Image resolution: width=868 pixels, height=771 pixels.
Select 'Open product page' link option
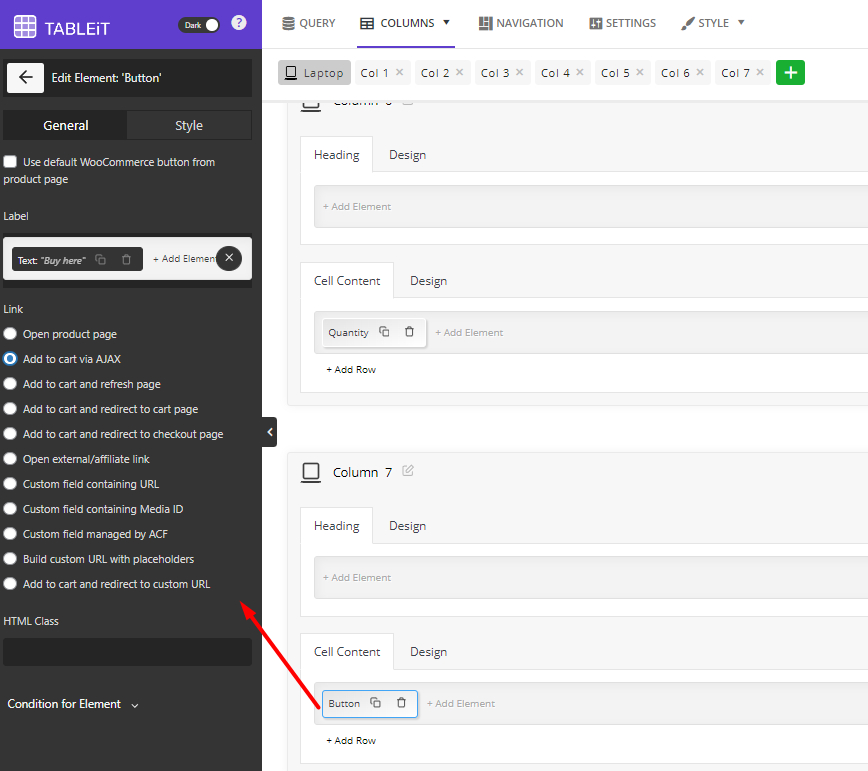pyautogui.click(x=10, y=334)
